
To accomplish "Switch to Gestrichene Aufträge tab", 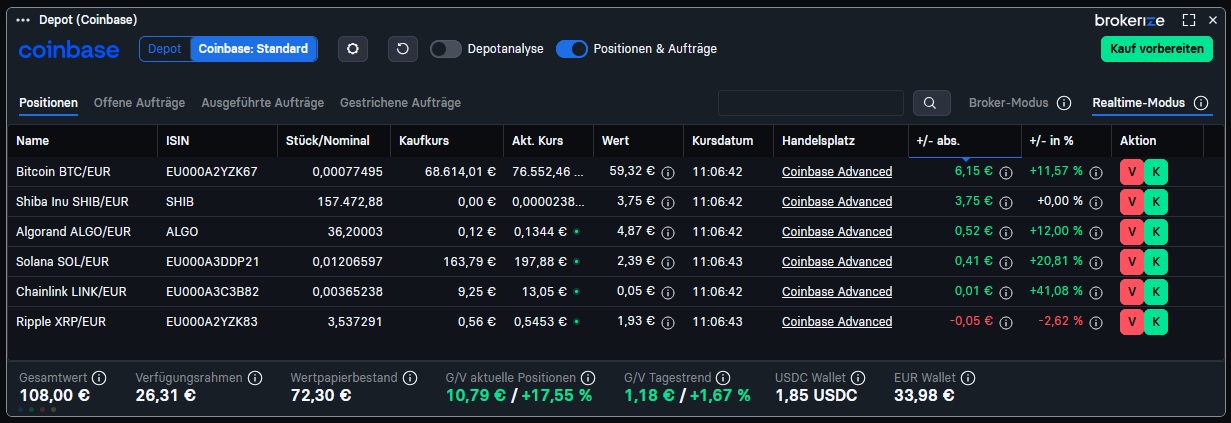I will (400, 103).
